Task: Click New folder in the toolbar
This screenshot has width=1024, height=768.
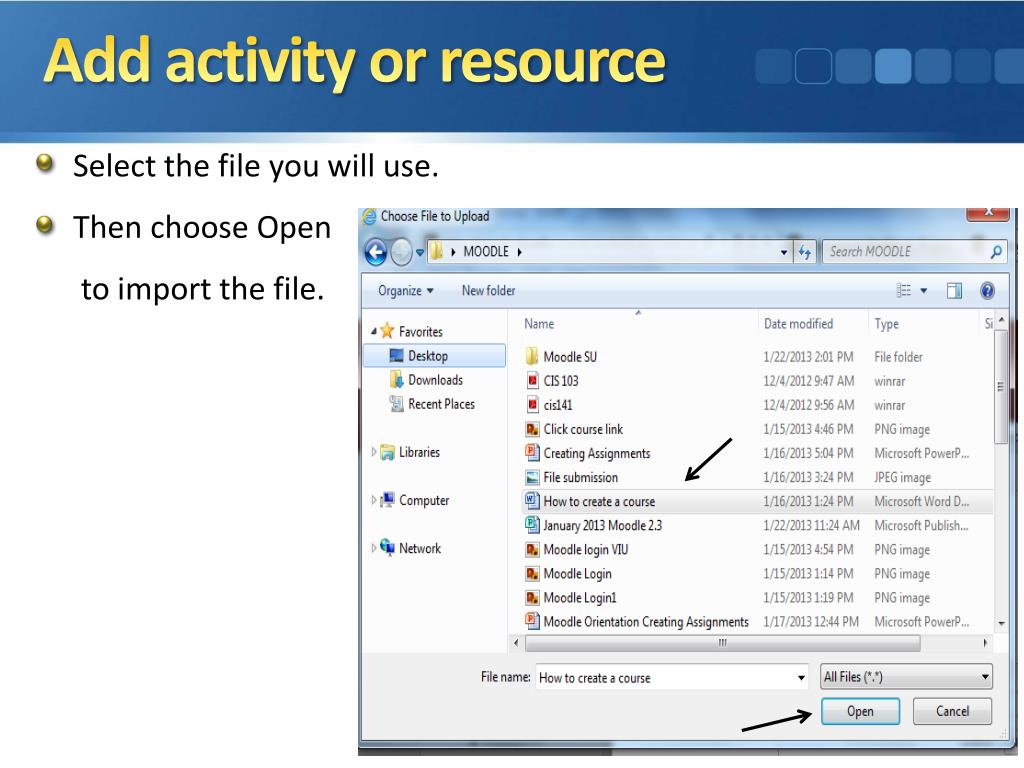Action: coord(488,291)
